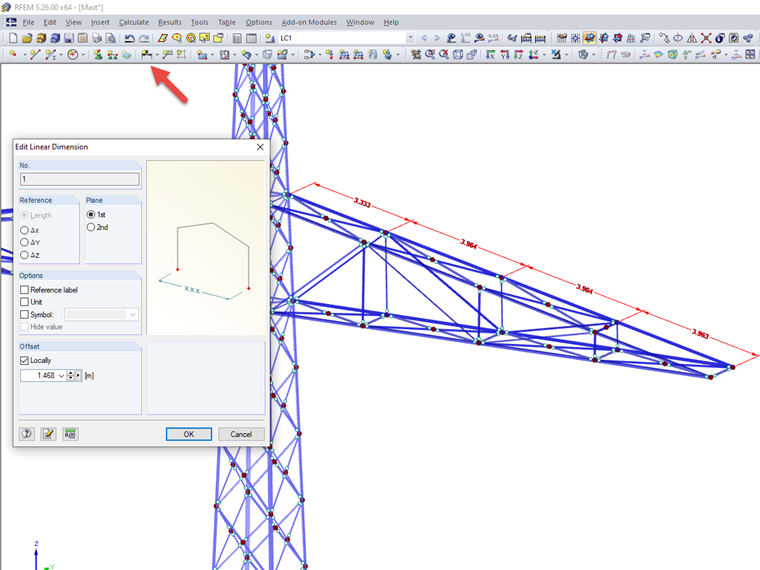Uncheck the Locally offset checkbox
Image resolution: width=760 pixels, height=570 pixels.
[x=24, y=361]
